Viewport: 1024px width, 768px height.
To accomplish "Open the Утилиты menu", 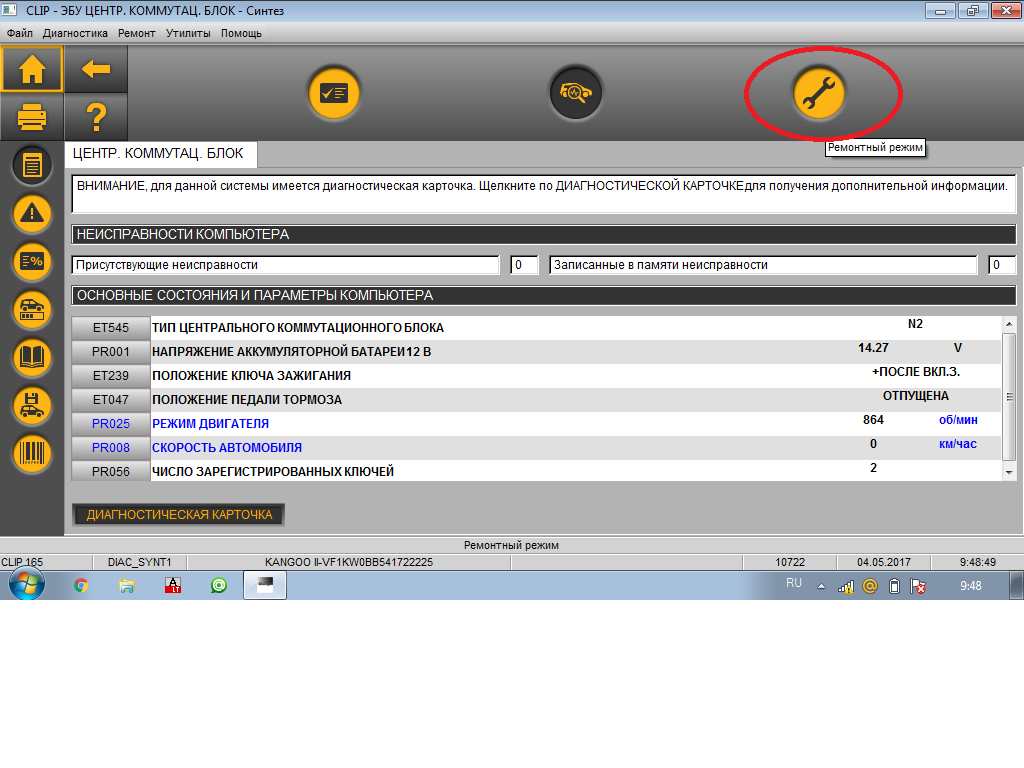I will (188, 33).
